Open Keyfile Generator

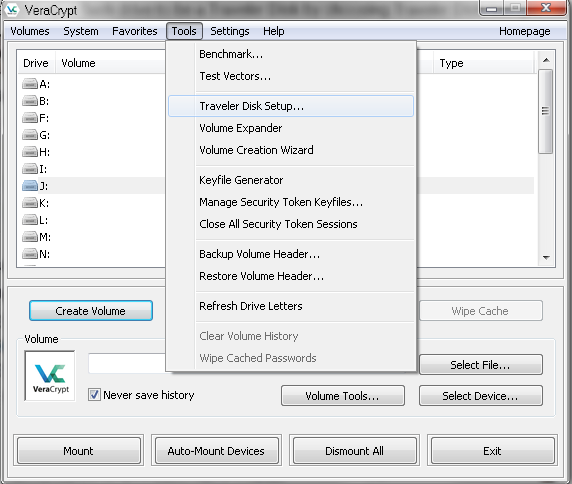(x=291, y=180)
